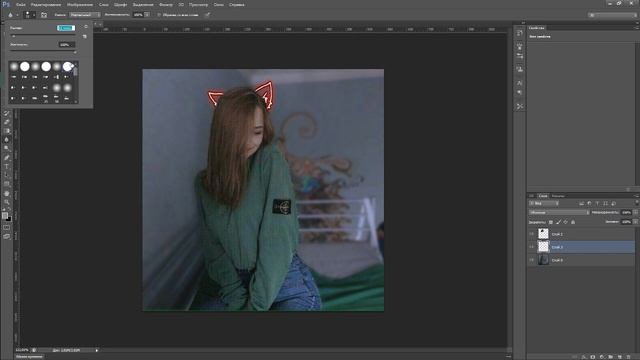The width and height of the screenshot is (640, 360).
Task: Open the Выделение menu
Action: 143,4
